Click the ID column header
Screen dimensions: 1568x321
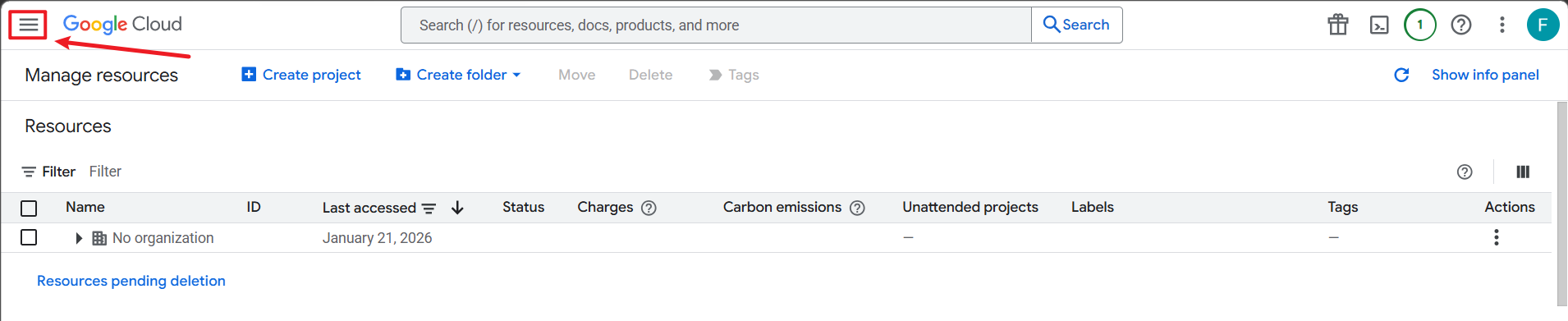pos(254,207)
